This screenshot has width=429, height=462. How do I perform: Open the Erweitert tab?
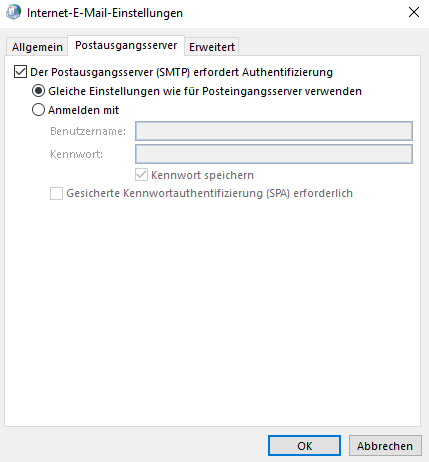click(212, 47)
